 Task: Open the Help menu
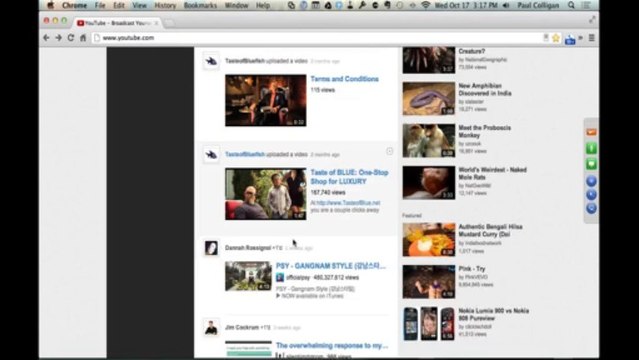pos(263,5)
